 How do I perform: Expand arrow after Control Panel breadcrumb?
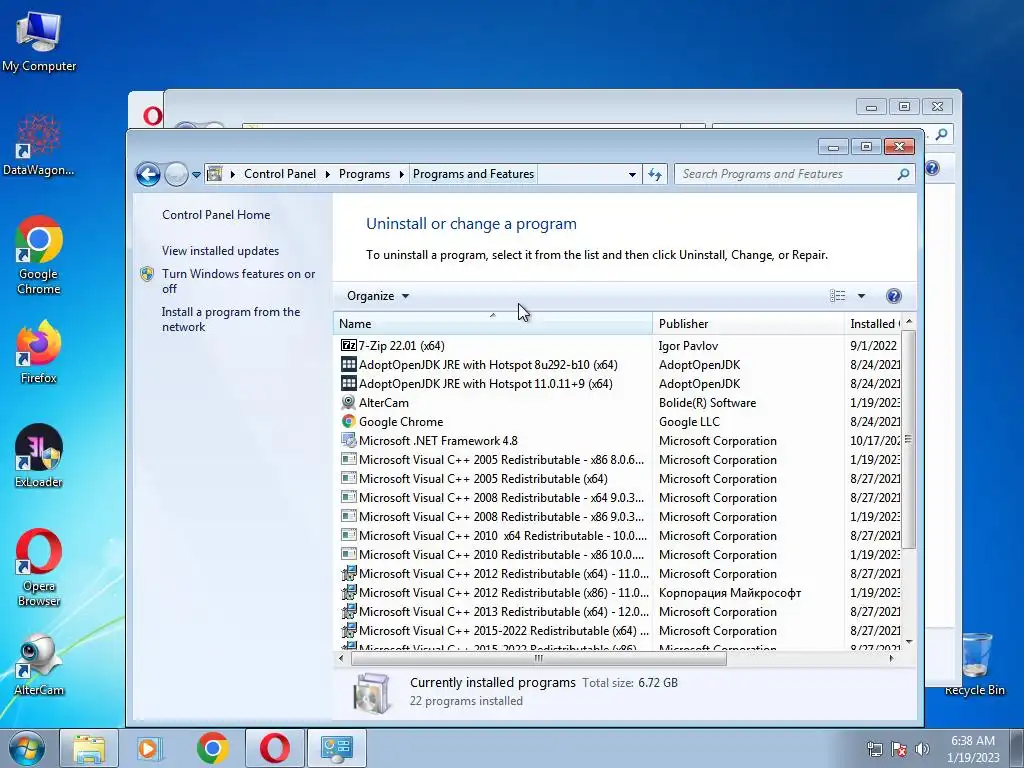[328, 174]
